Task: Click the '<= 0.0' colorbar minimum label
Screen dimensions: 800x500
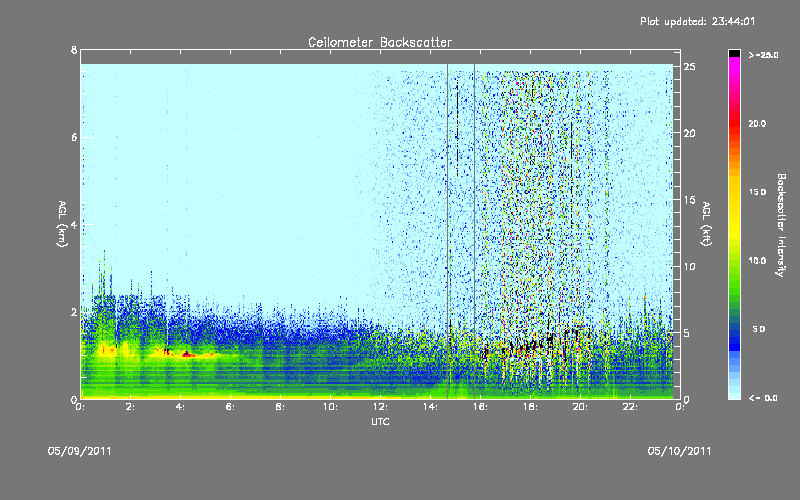Action: 764,398
